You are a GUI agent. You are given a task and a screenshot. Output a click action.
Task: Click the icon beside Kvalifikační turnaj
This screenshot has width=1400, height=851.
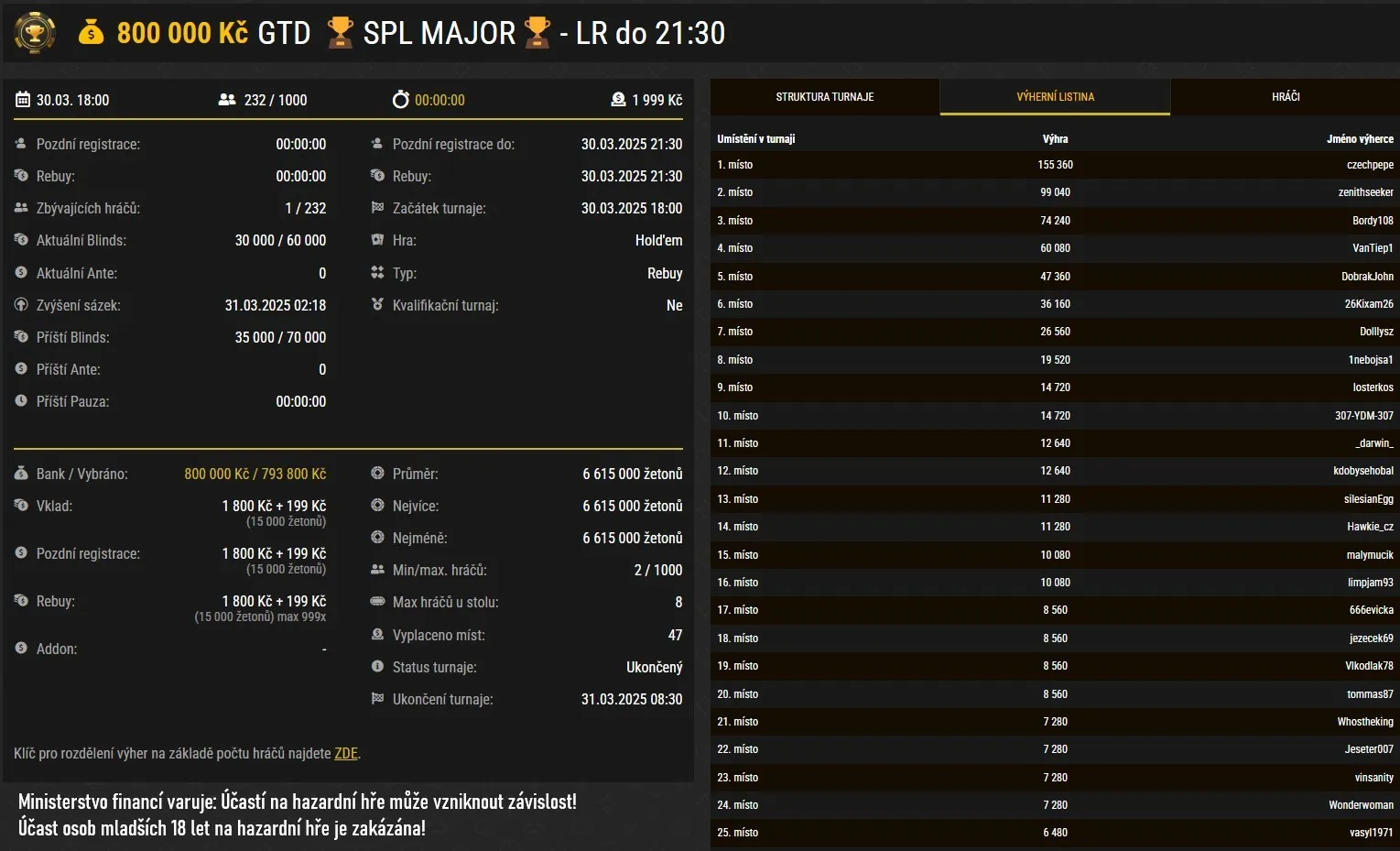[376, 305]
